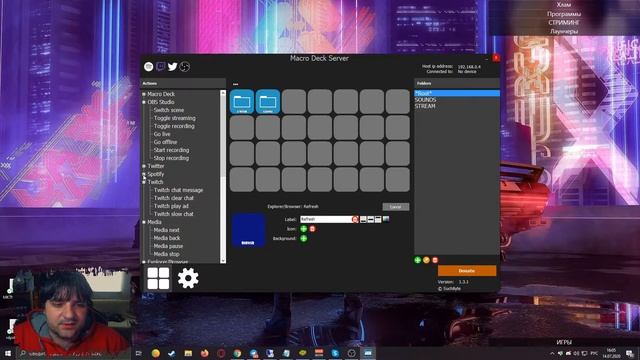Select the *Root* folder in Folders list

[457, 93]
